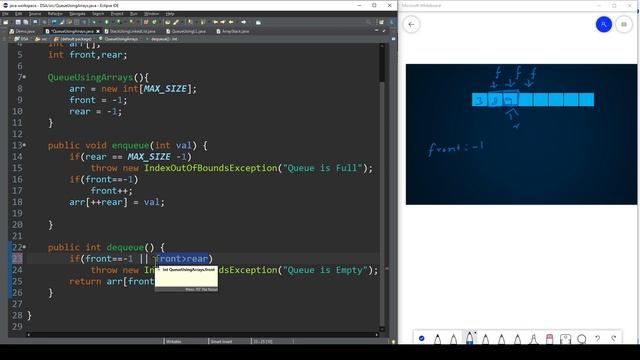Open the Run menu

[133, 14]
